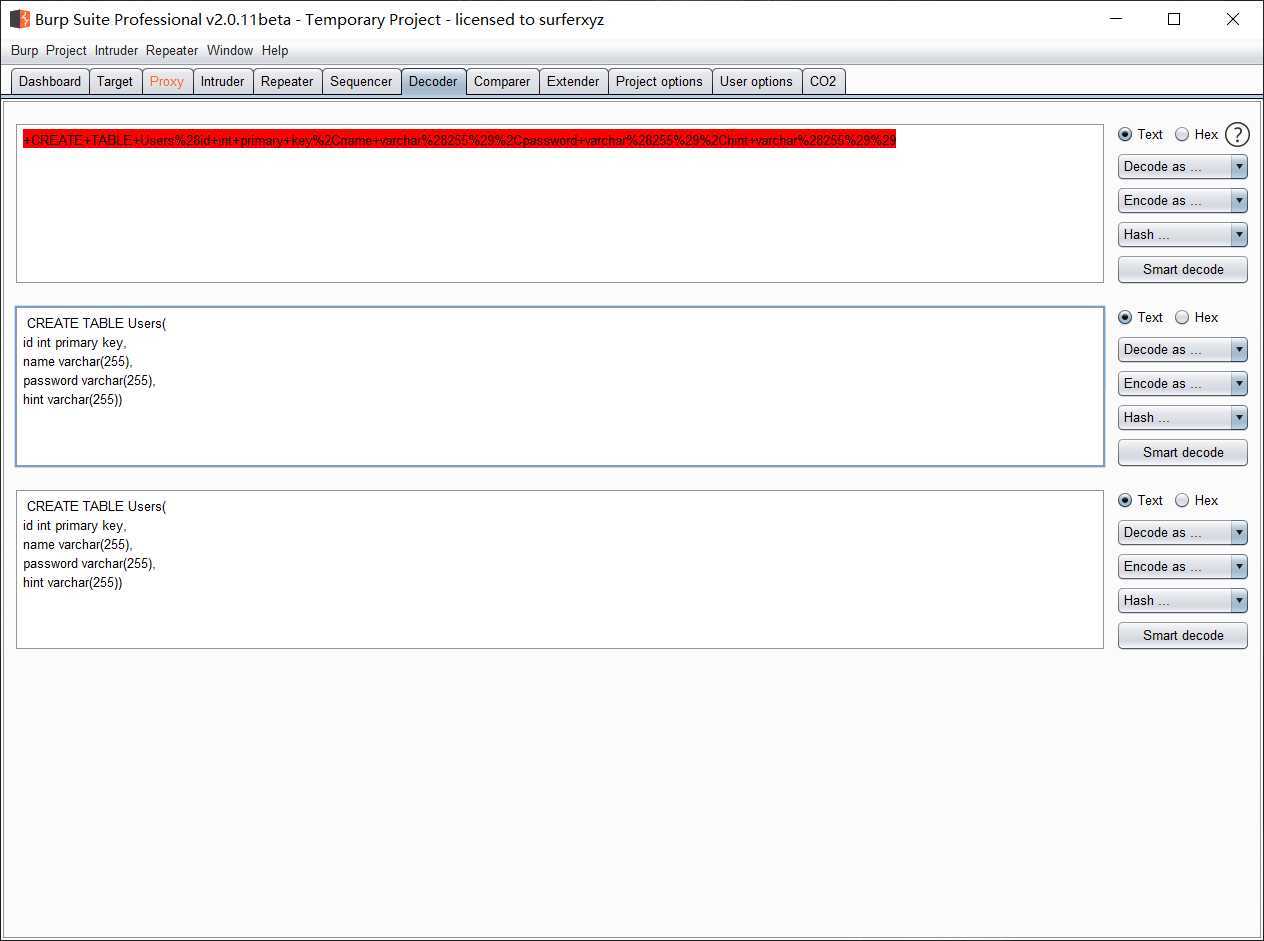Open 'Hash' dropdown in first panel
The width and height of the screenshot is (1264, 941).
(x=1183, y=235)
